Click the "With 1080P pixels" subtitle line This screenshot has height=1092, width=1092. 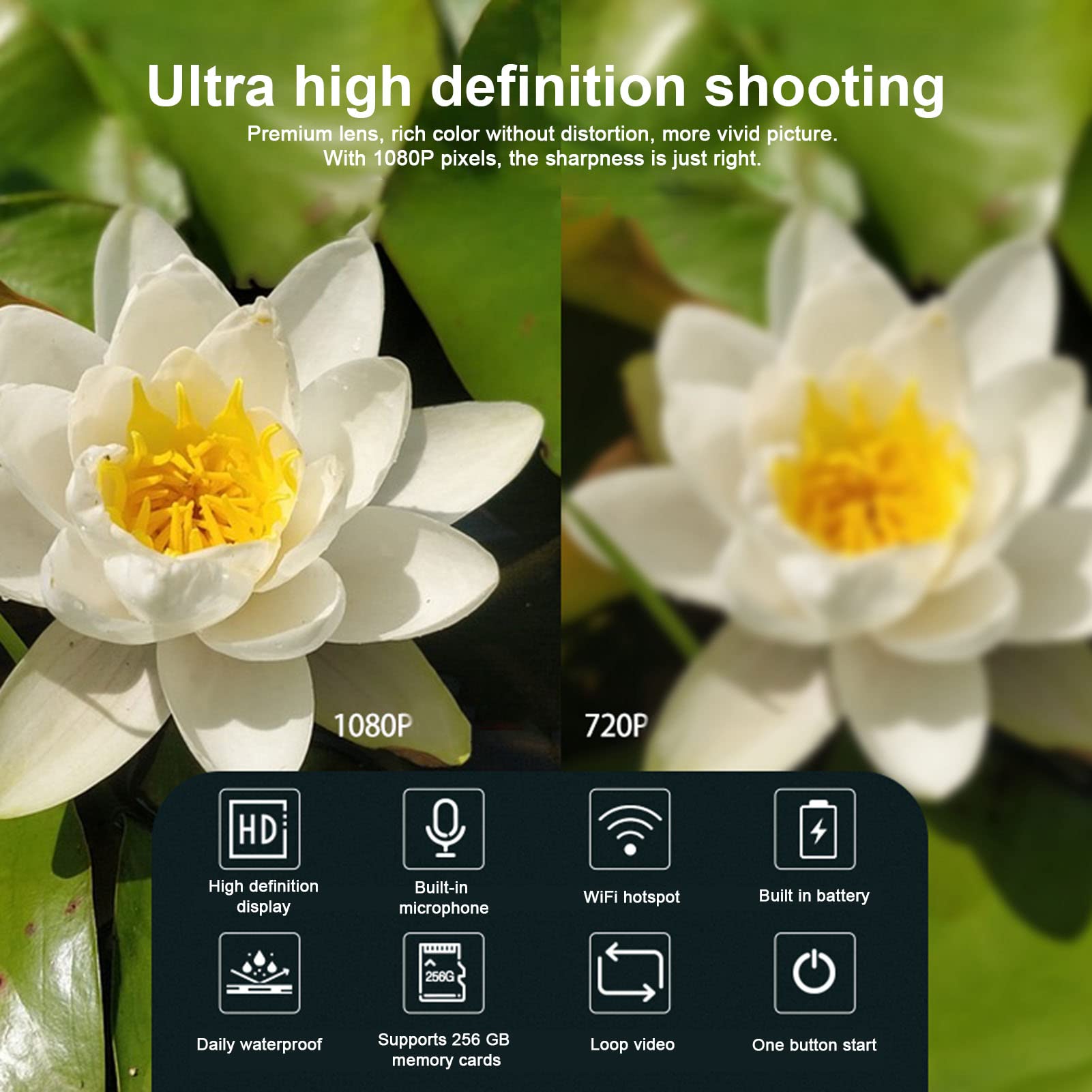542,158
